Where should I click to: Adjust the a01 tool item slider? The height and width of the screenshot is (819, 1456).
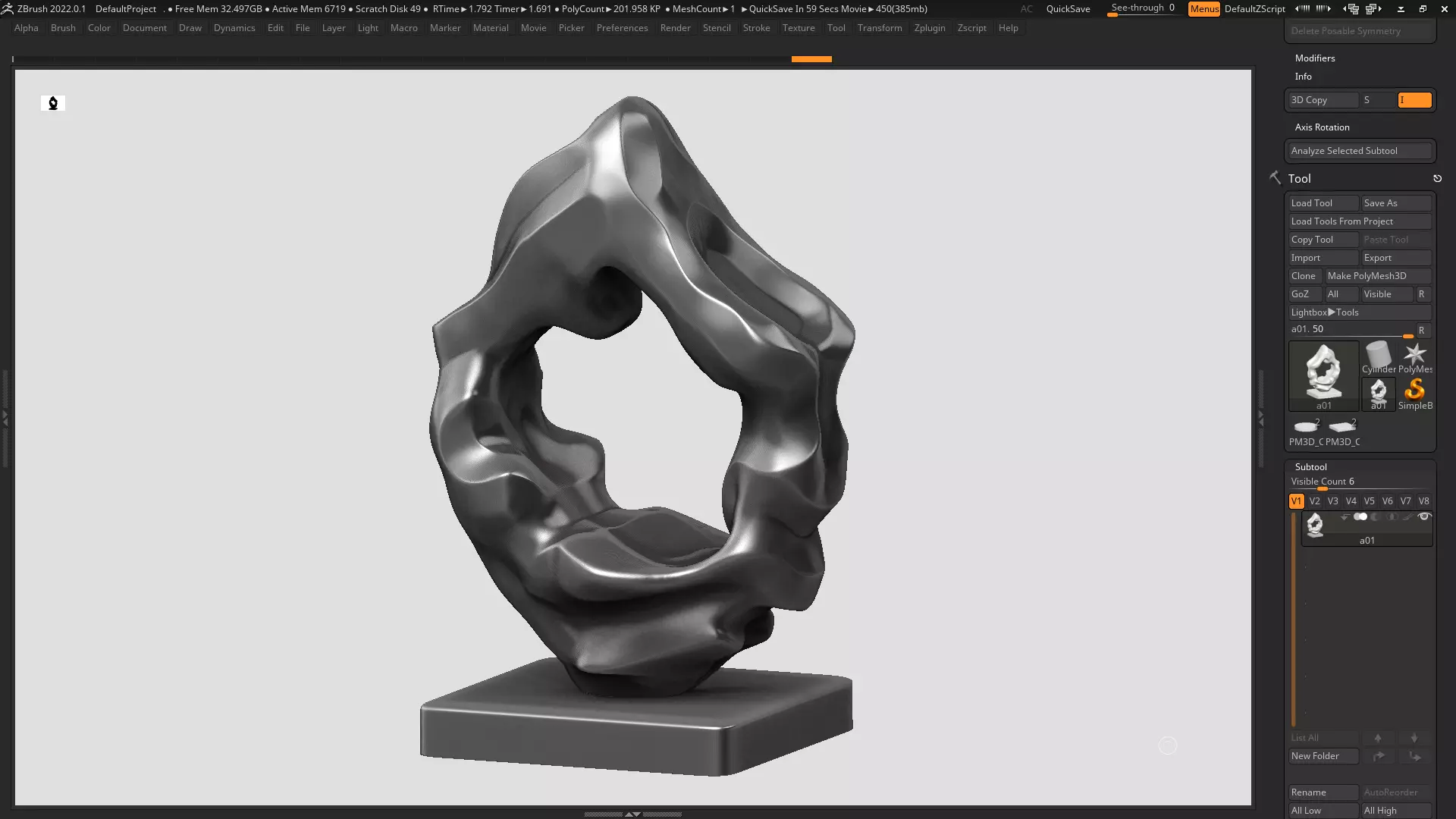pyautogui.click(x=1352, y=331)
